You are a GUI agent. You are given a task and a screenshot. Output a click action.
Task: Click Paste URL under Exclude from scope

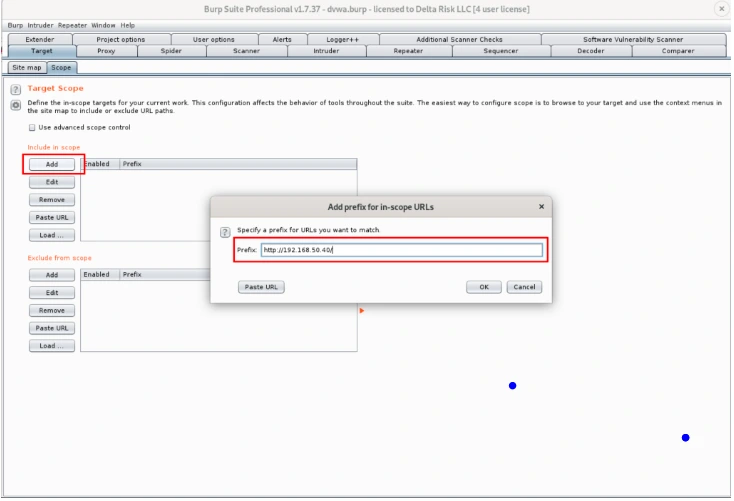tap(51, 328)
